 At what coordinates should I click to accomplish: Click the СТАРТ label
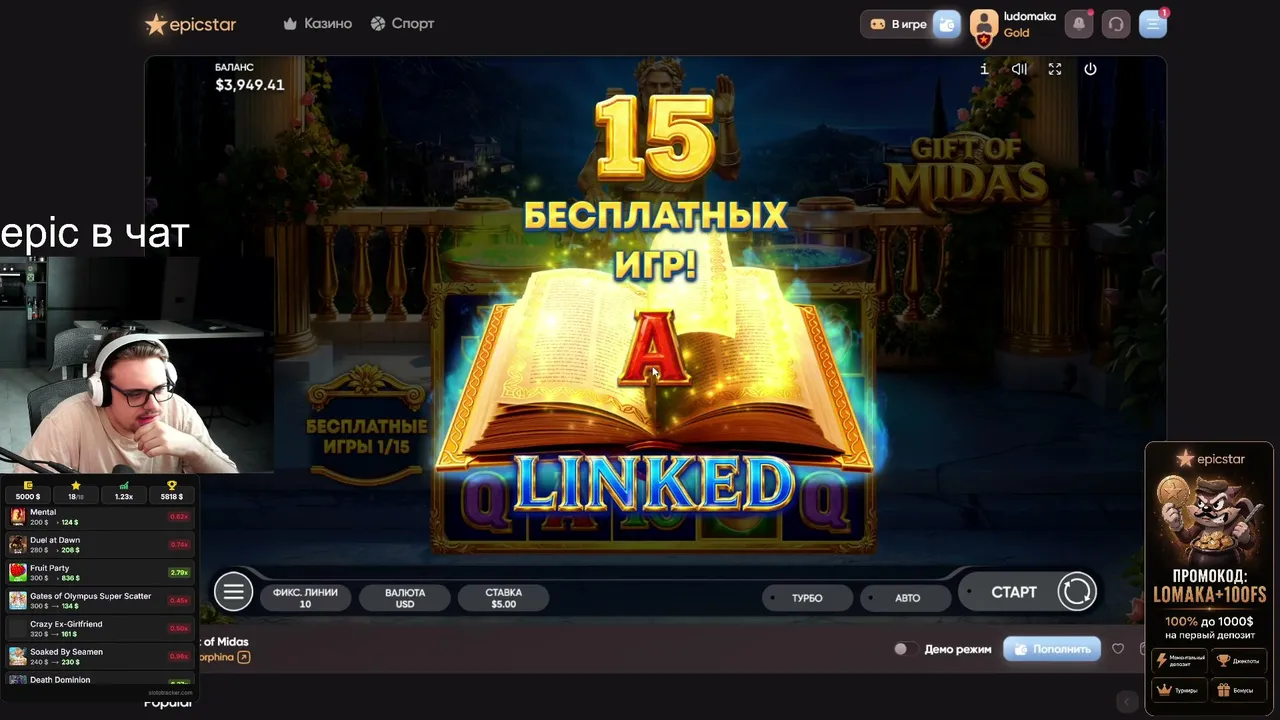coord(1013,592)
